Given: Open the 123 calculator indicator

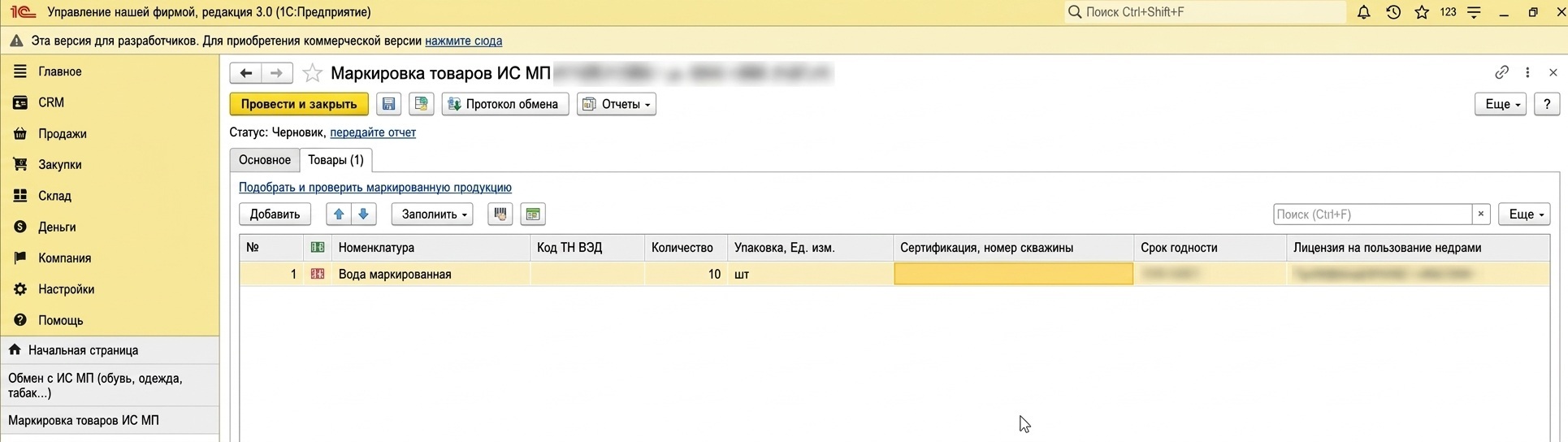Looking at the screenshot, I should (1448, 12).
